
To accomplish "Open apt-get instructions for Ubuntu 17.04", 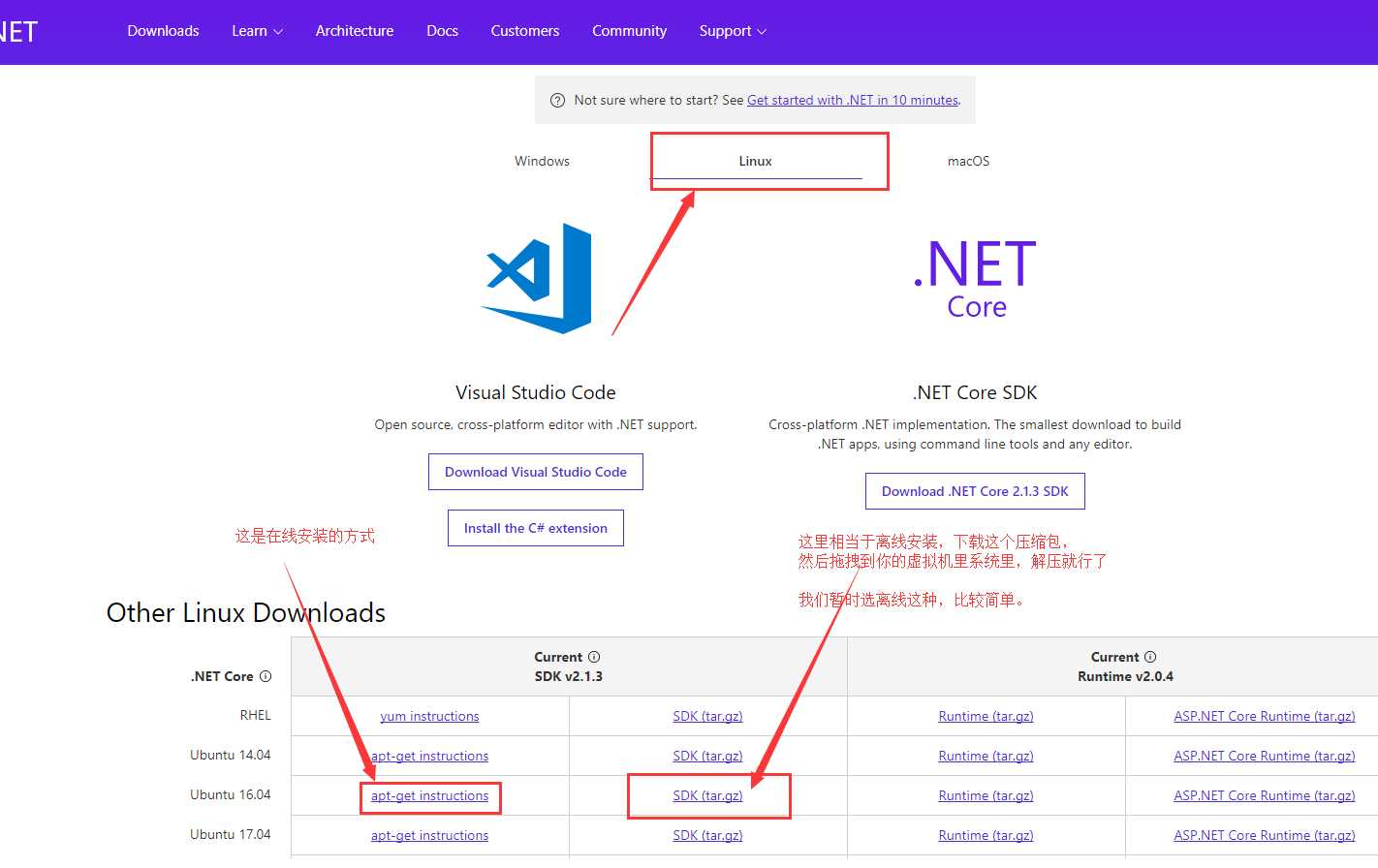I will coord(429,835).
